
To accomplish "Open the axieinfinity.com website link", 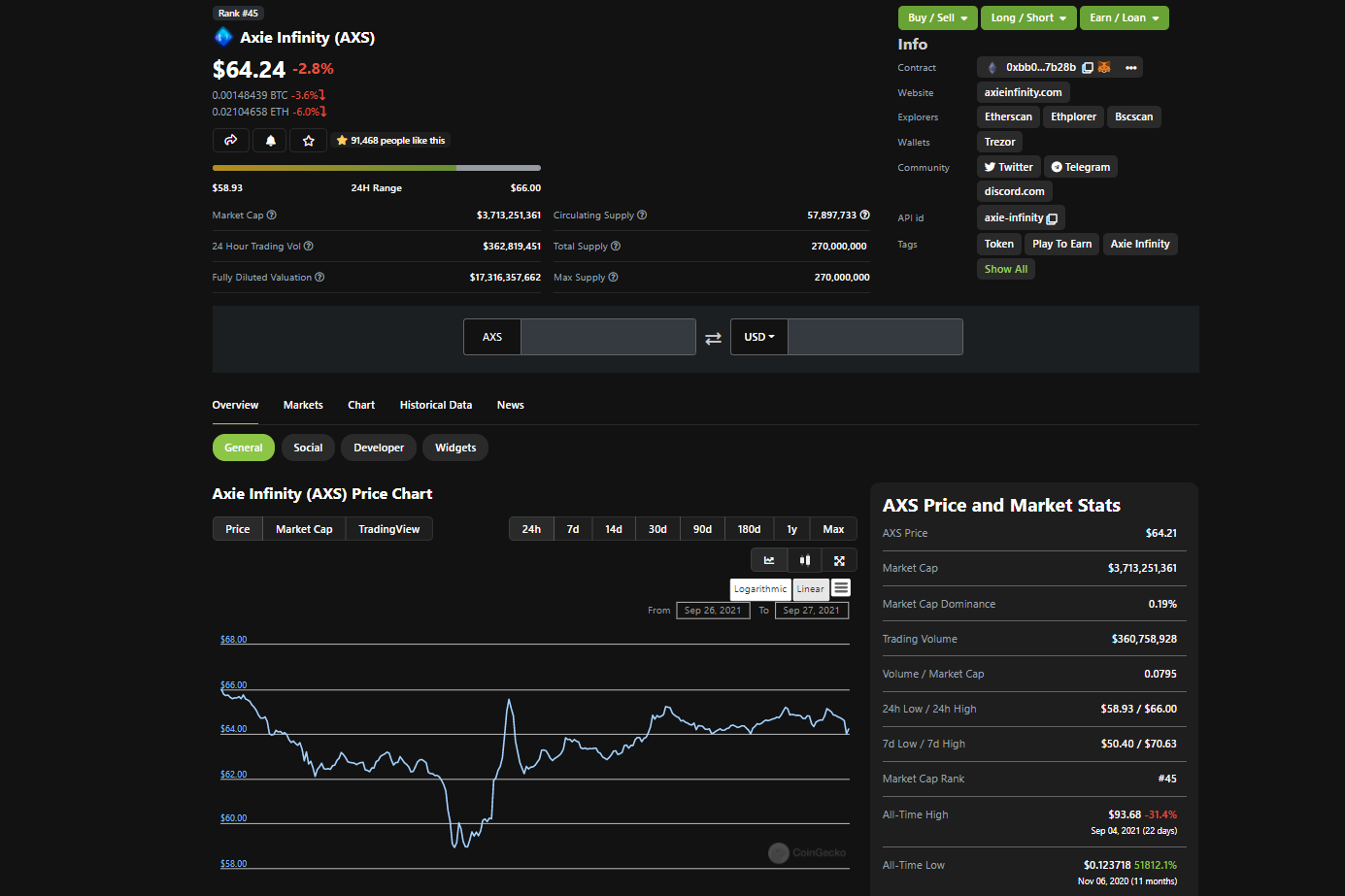I will point(1023,92).
